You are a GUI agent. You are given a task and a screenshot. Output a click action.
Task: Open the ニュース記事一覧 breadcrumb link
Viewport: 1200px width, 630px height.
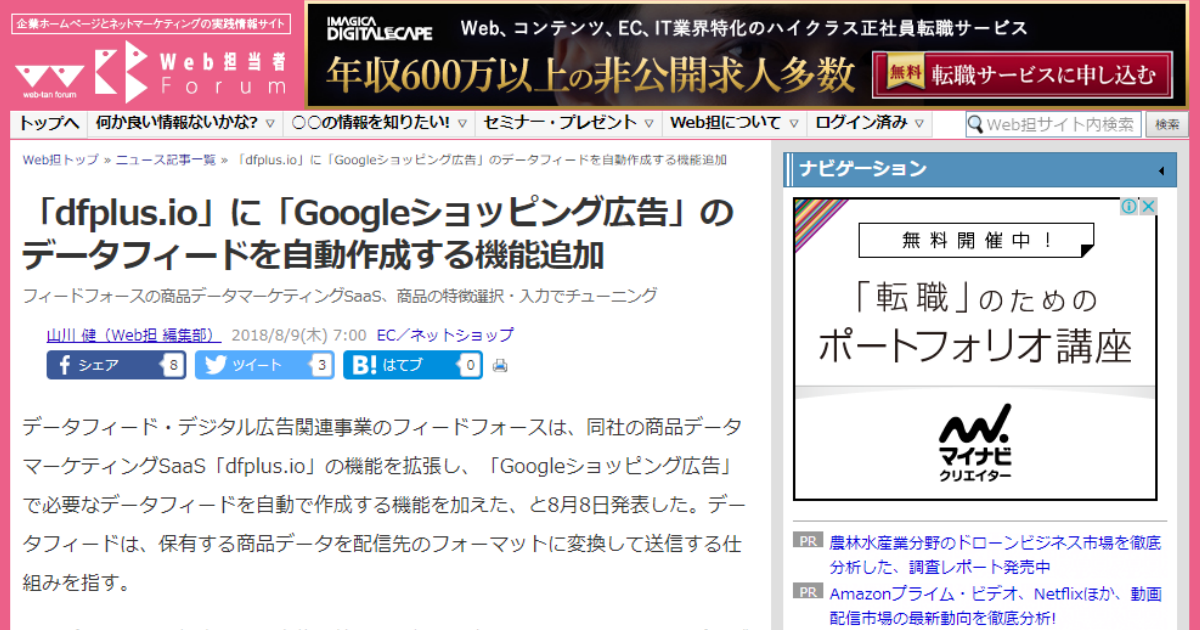click(x=166, y=159)
